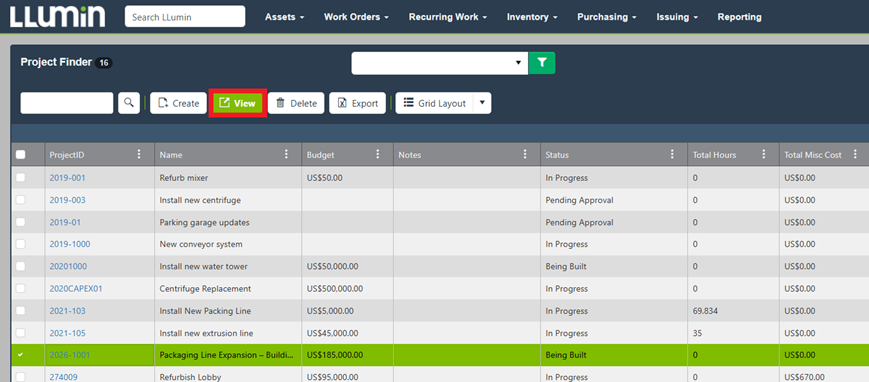
Task: Toggle the select-all header checkbox
Action: tap(21, 155)
